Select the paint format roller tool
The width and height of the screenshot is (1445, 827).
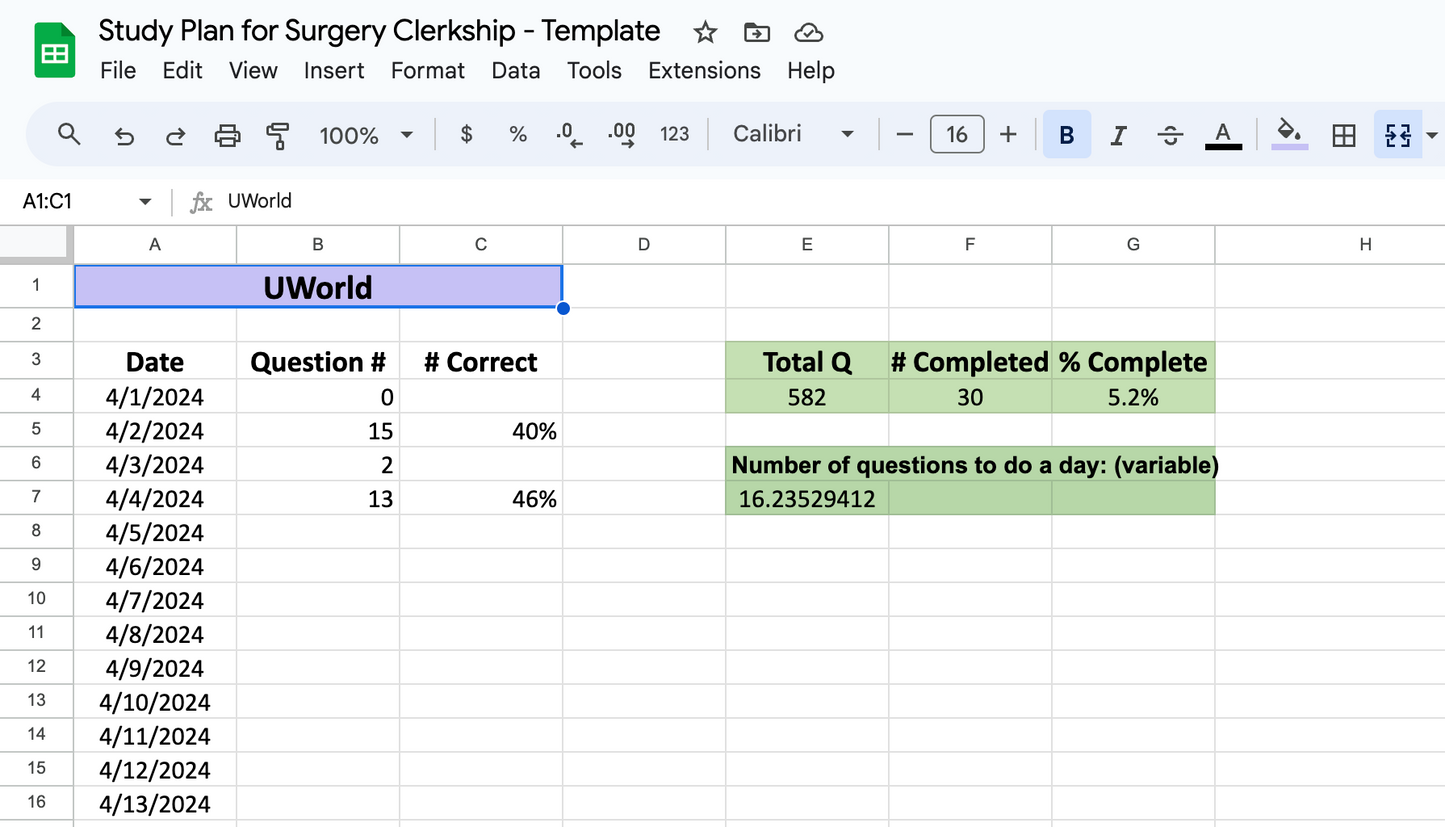pyautogui.click(x=278, y=134)
